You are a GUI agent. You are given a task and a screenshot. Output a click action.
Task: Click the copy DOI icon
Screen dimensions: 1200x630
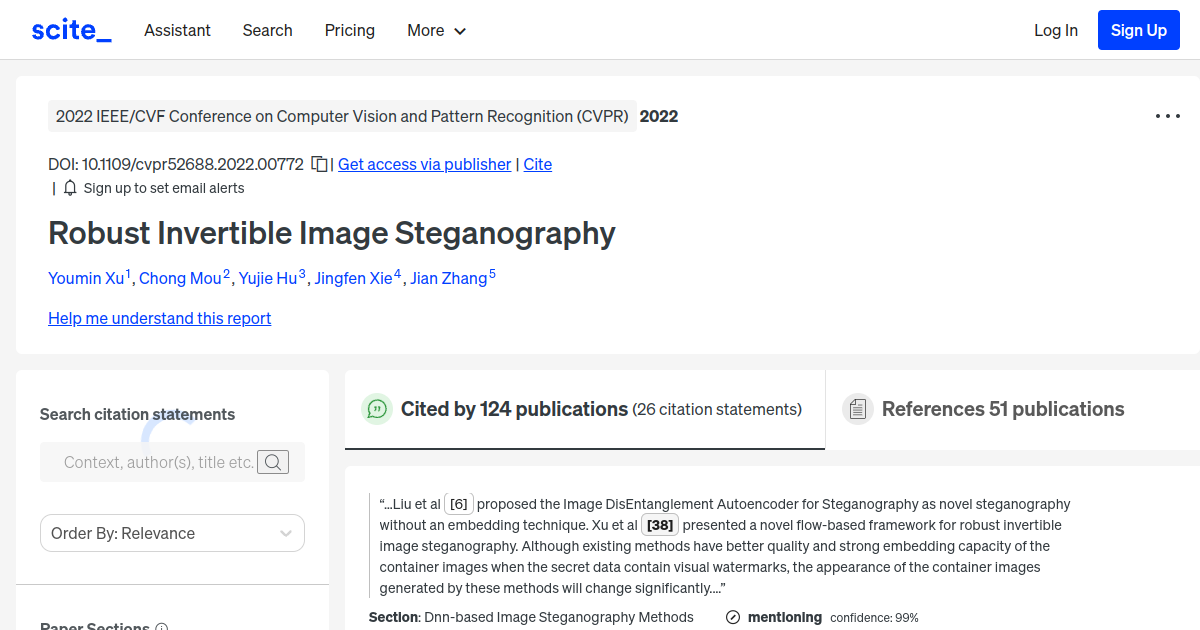[318, 163]
